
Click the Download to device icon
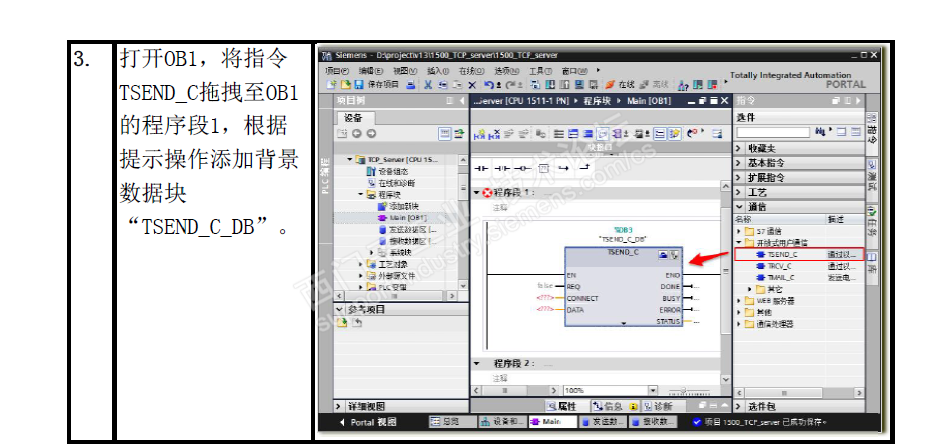550,84
